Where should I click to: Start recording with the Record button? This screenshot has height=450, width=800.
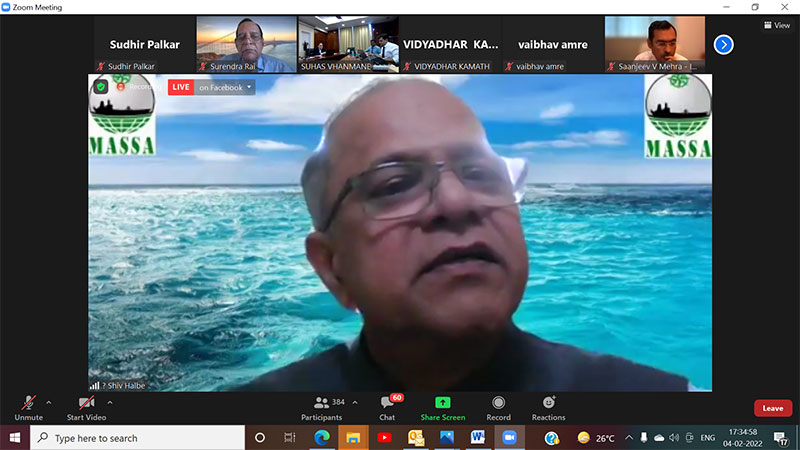(498, 406)
